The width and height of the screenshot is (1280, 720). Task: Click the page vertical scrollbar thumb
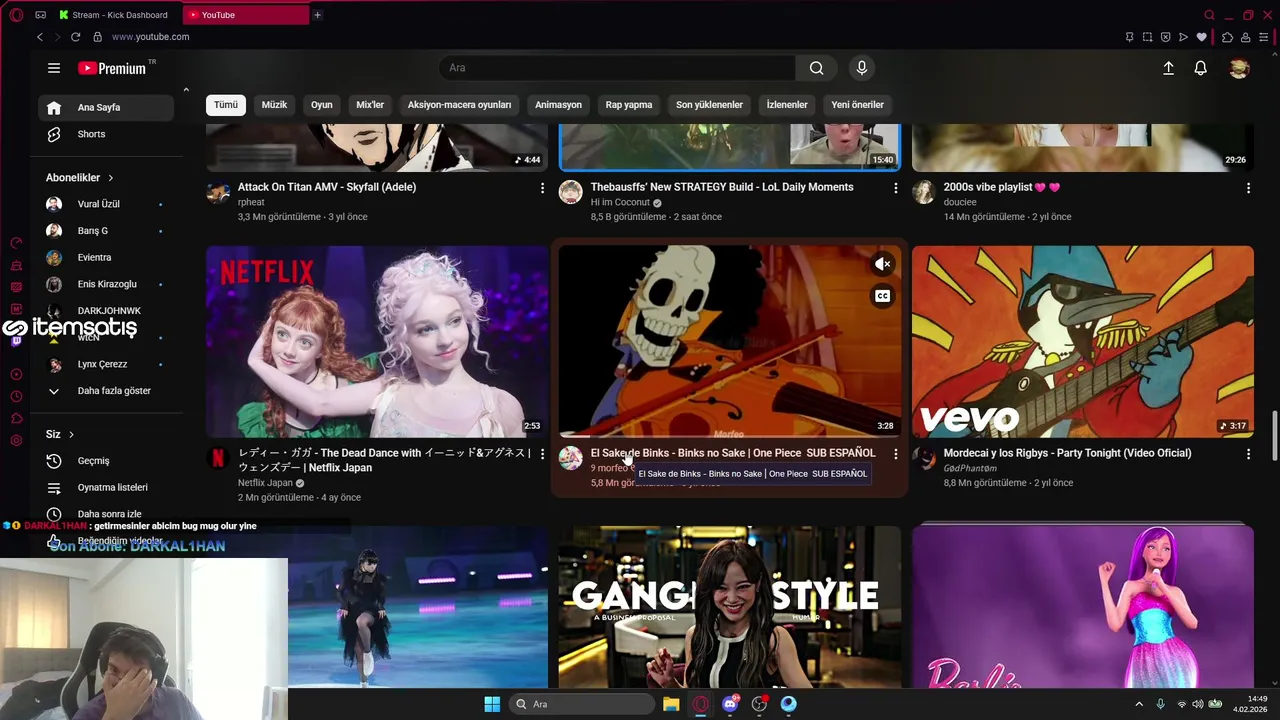(x=1274, y=436)
